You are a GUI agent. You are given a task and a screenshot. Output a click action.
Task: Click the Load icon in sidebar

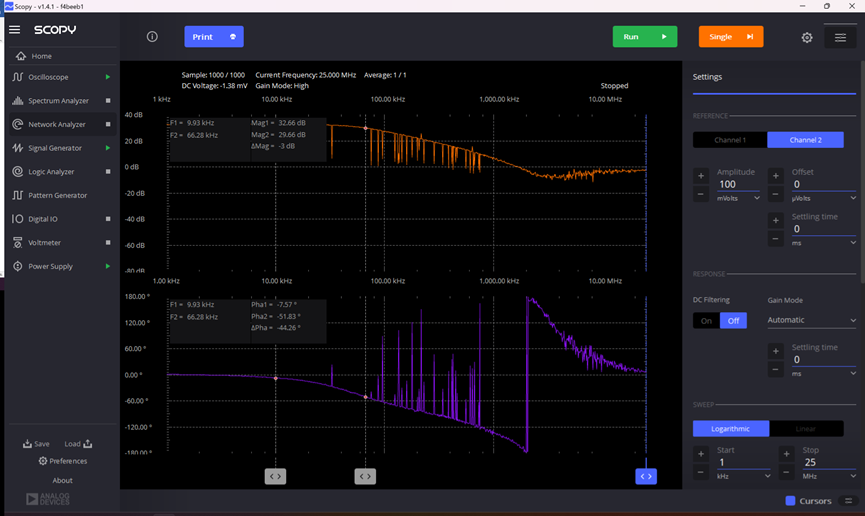click(x=88, y=444)
